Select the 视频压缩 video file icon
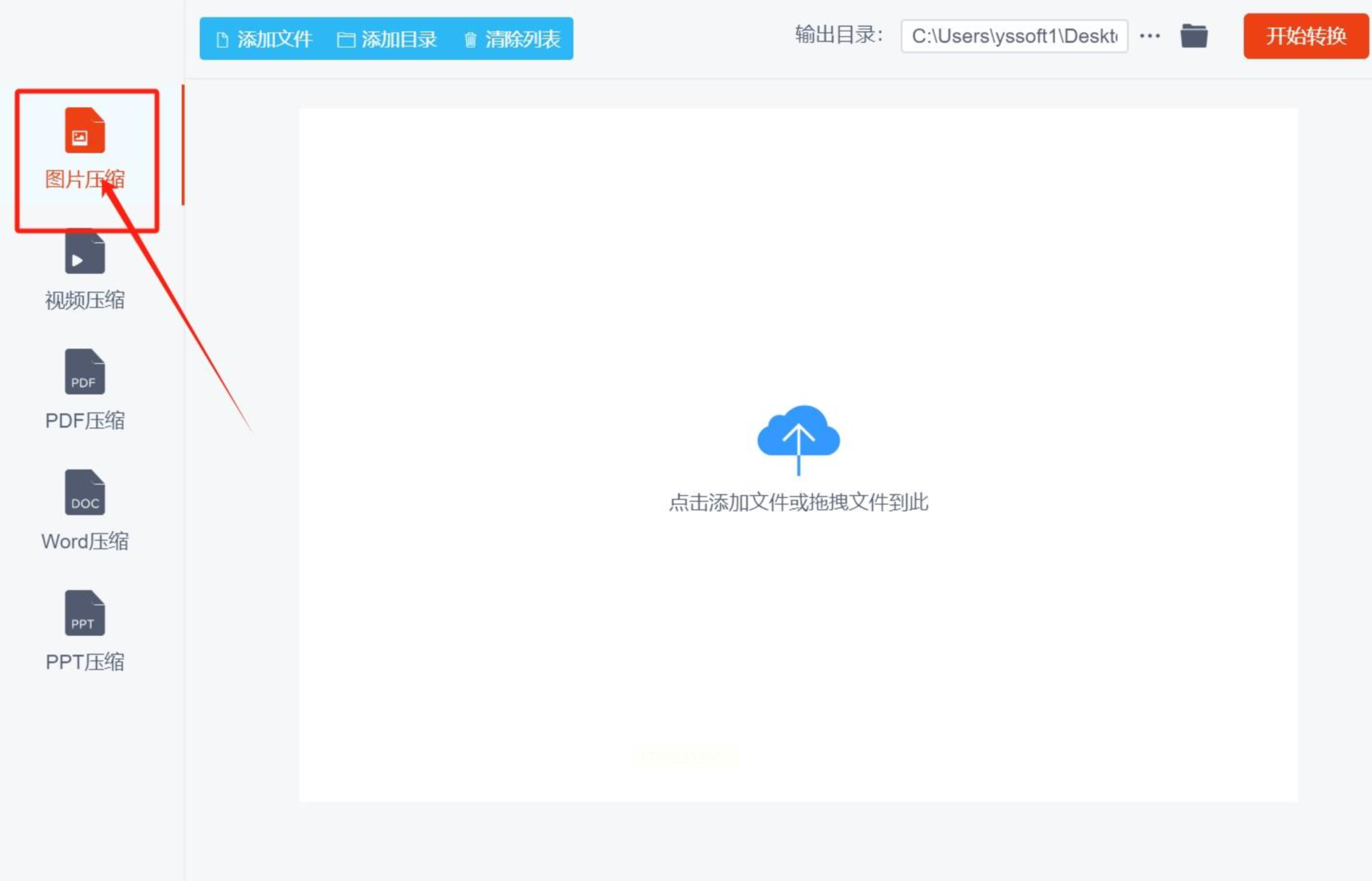Image resolution: width=1372 pixels, height=881 pixels. 84,253
